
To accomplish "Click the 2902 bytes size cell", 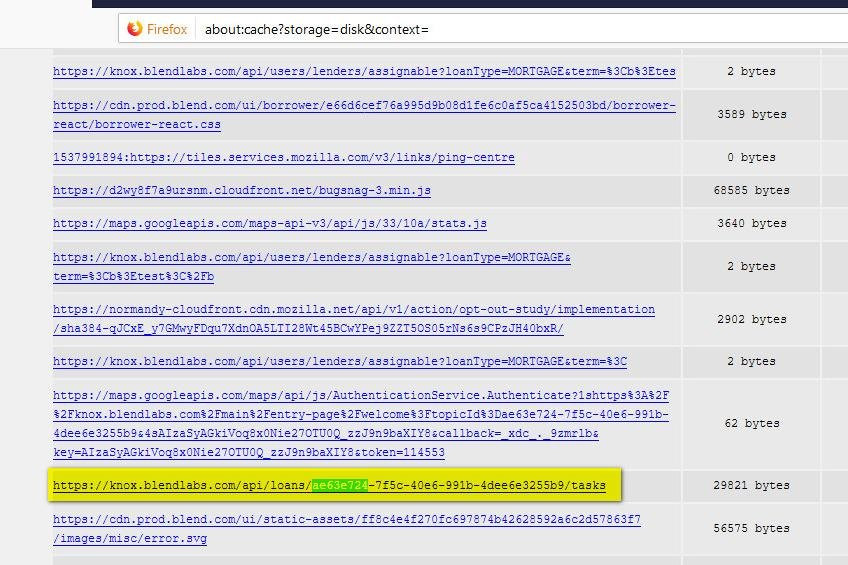I will tap(753, 319).
